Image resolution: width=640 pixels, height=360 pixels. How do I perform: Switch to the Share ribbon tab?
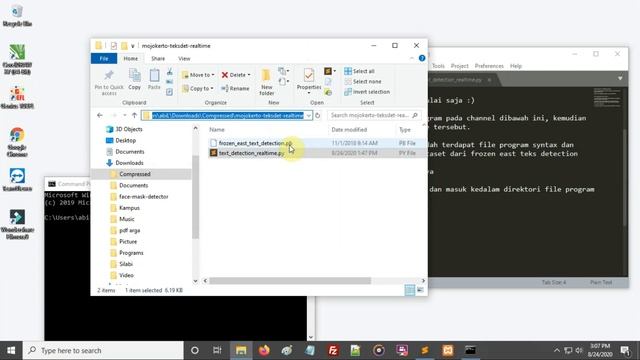pos(158,58)
